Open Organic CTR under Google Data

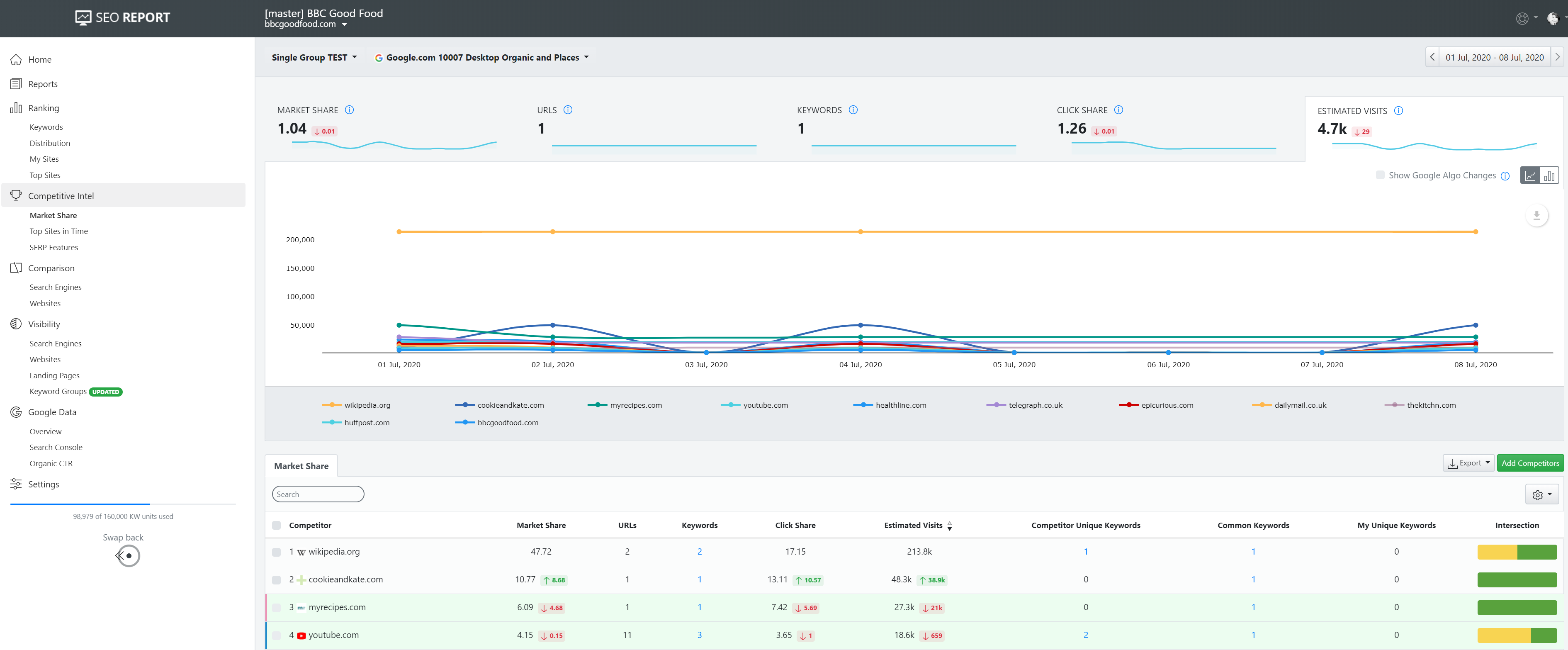tap(51, 464)
